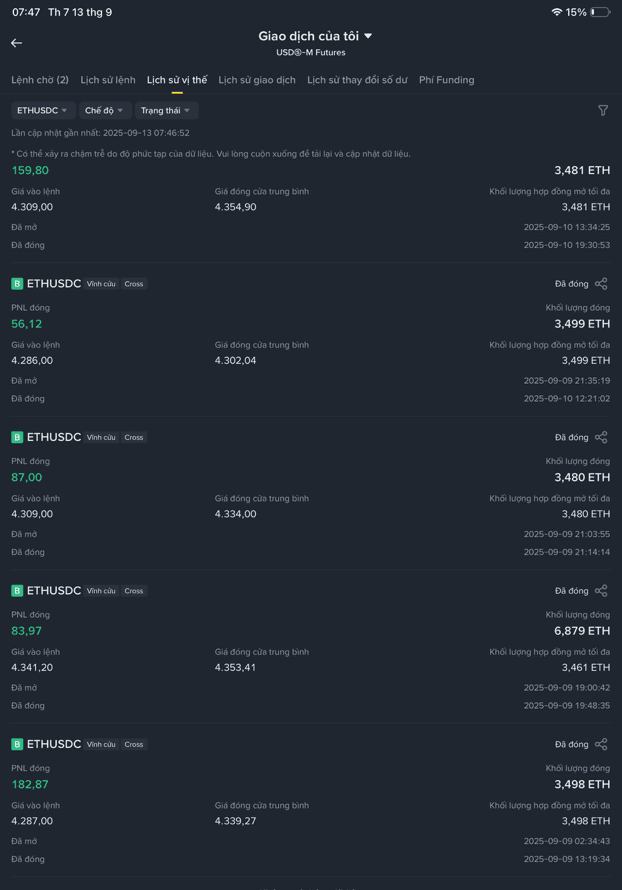This screenshot has width=622, height=890.
Task: Switch to Lệnh chờ (2) tab
Action: pyautogui.click(x=40, y=80)
